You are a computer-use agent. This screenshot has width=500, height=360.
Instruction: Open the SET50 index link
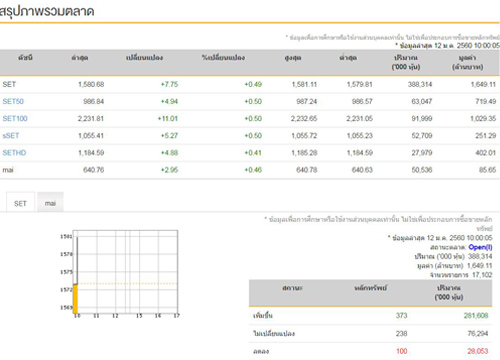coord(13,101)
